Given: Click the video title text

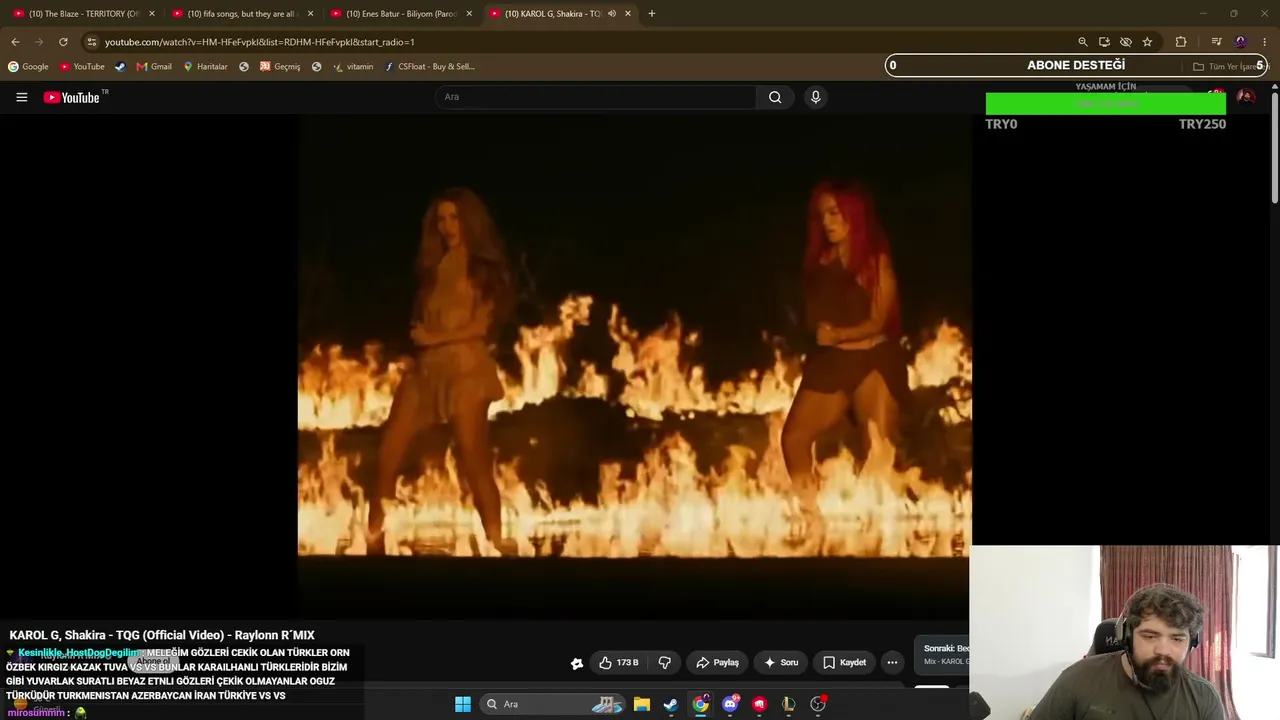Looking at the screenshot, I should point(162,635).
